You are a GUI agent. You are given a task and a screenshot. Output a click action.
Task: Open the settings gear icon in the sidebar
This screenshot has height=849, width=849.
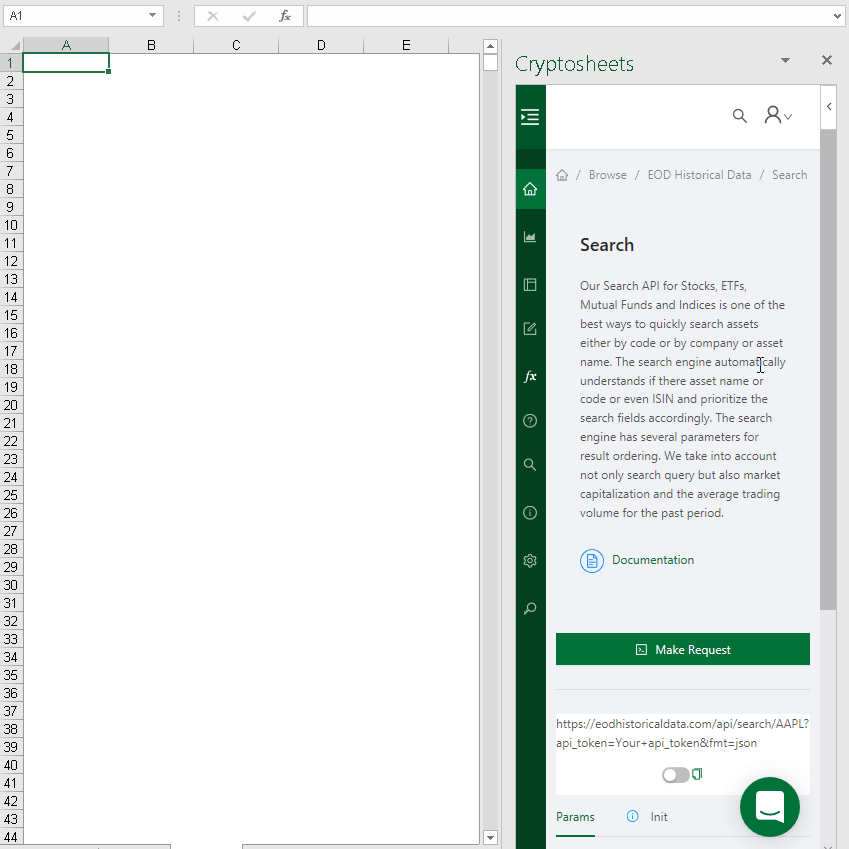click(530, 560)
